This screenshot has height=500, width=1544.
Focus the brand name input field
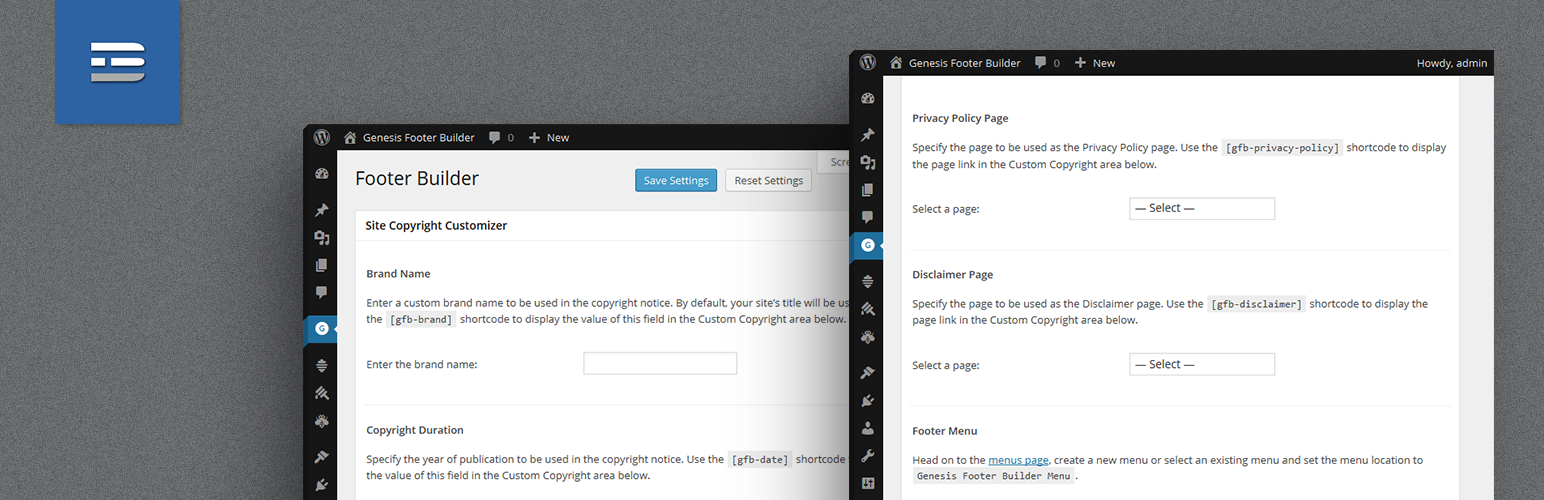coord(660,363)
